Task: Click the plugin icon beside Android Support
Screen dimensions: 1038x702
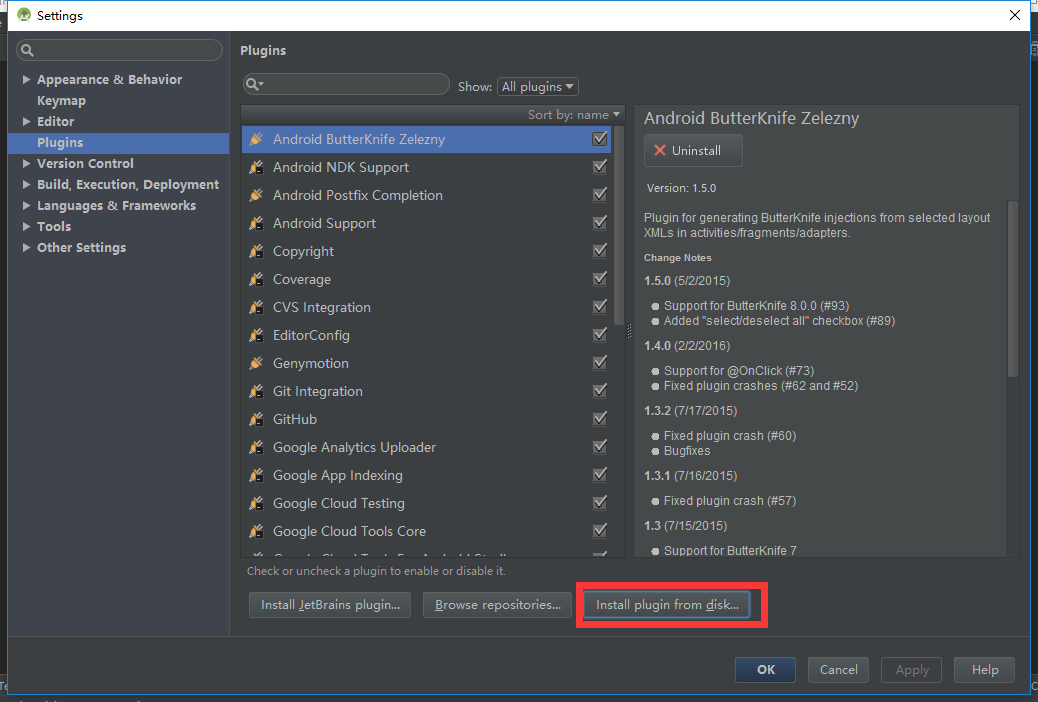Action: click(x=256, y=223)
